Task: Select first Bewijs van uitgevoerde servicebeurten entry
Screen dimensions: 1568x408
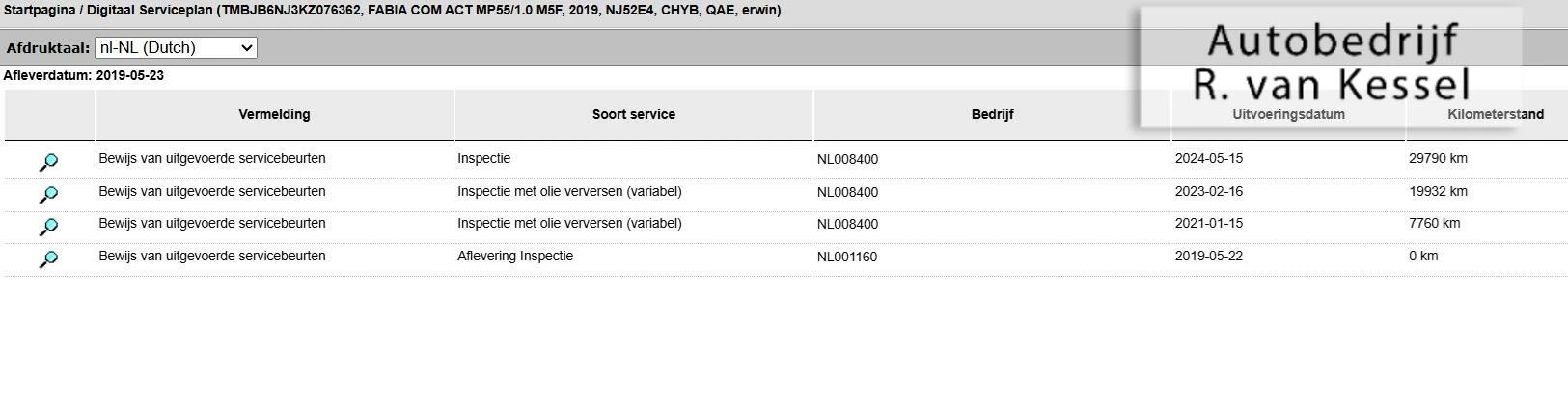Action: click(x=212, y=158)
